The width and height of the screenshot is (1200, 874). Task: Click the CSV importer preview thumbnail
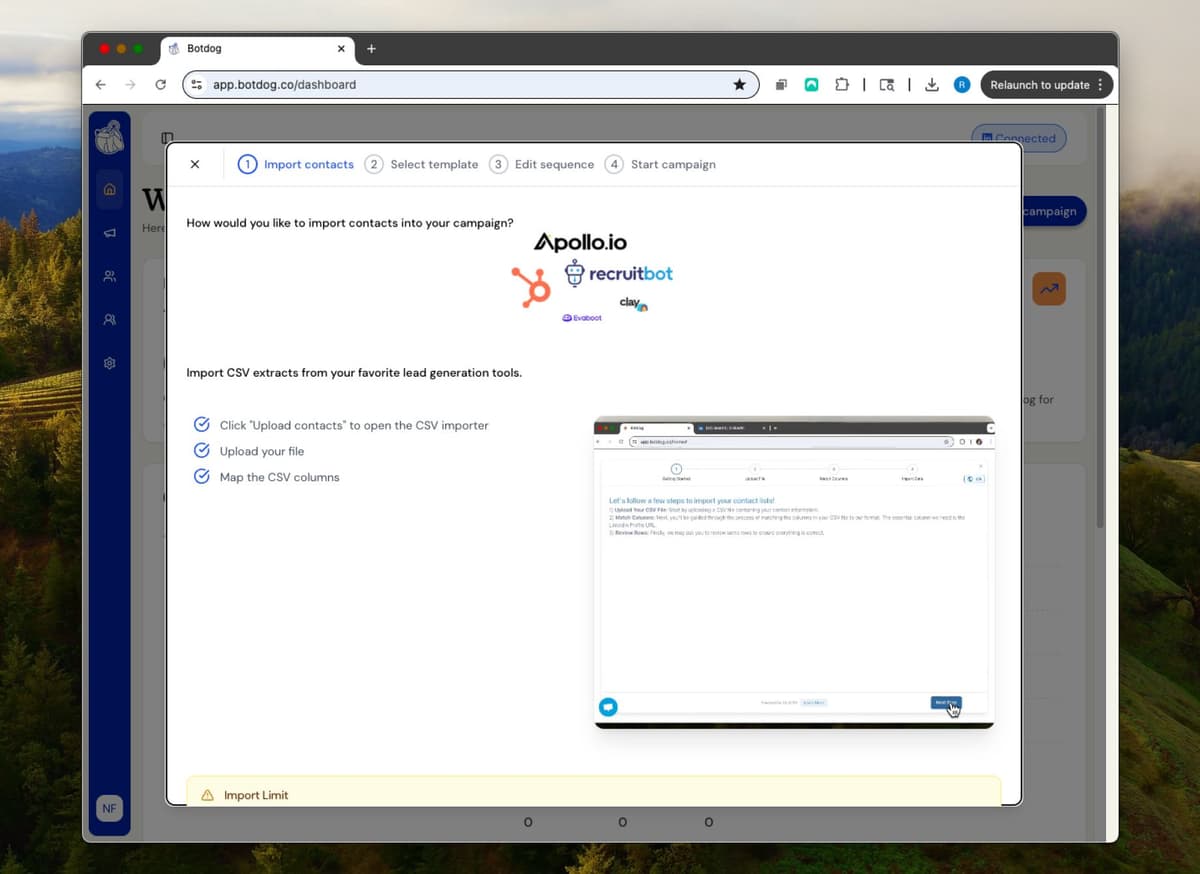794,572
